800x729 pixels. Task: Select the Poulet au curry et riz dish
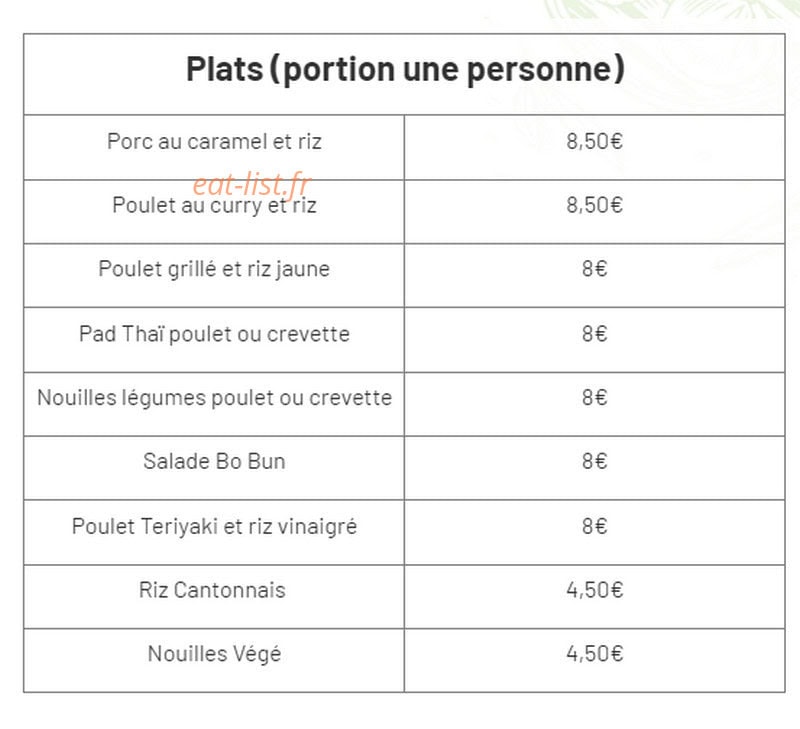pyautogui.click(x=214, y=206)
